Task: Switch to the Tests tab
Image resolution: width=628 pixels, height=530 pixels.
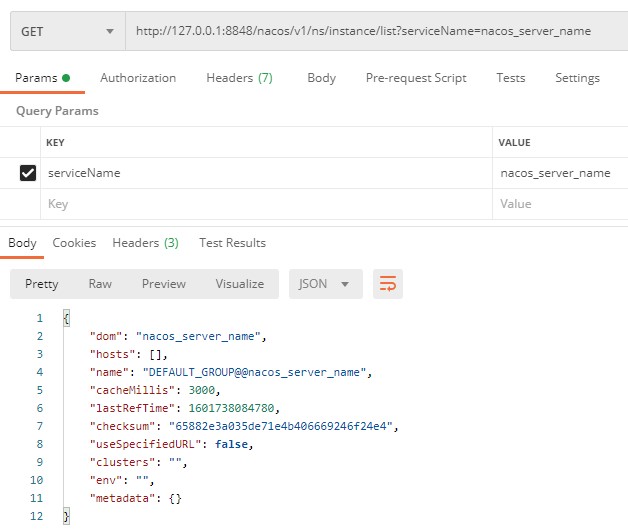Action: pyautogui.click(x=510, y=78)
